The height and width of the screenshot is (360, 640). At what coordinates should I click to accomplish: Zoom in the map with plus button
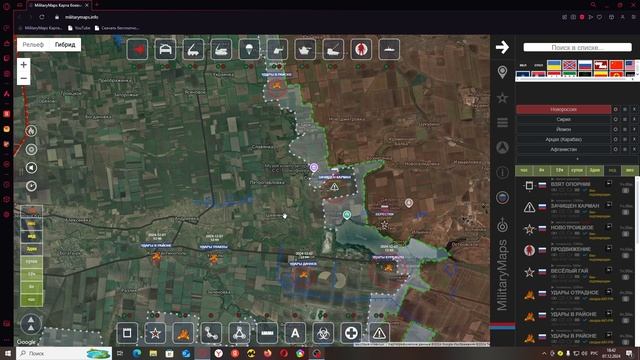click(24, 64)
